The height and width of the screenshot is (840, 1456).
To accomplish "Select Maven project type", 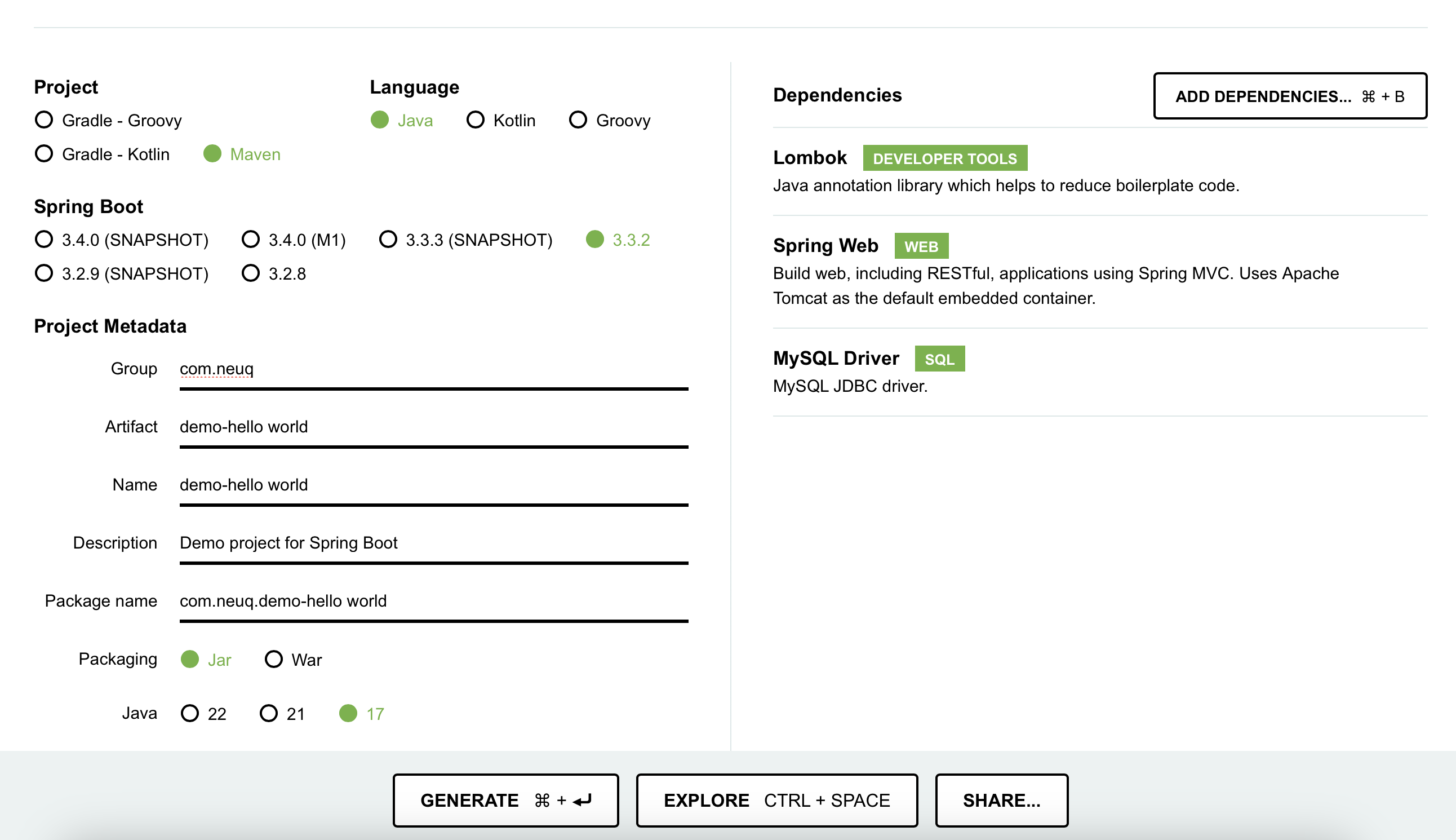I will click(x=242, y=154).
